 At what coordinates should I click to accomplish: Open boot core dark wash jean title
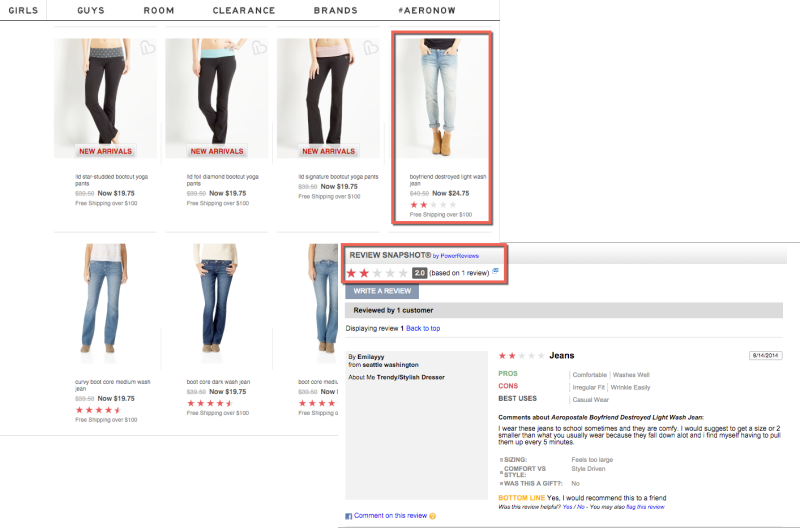(x=218, y=382)
